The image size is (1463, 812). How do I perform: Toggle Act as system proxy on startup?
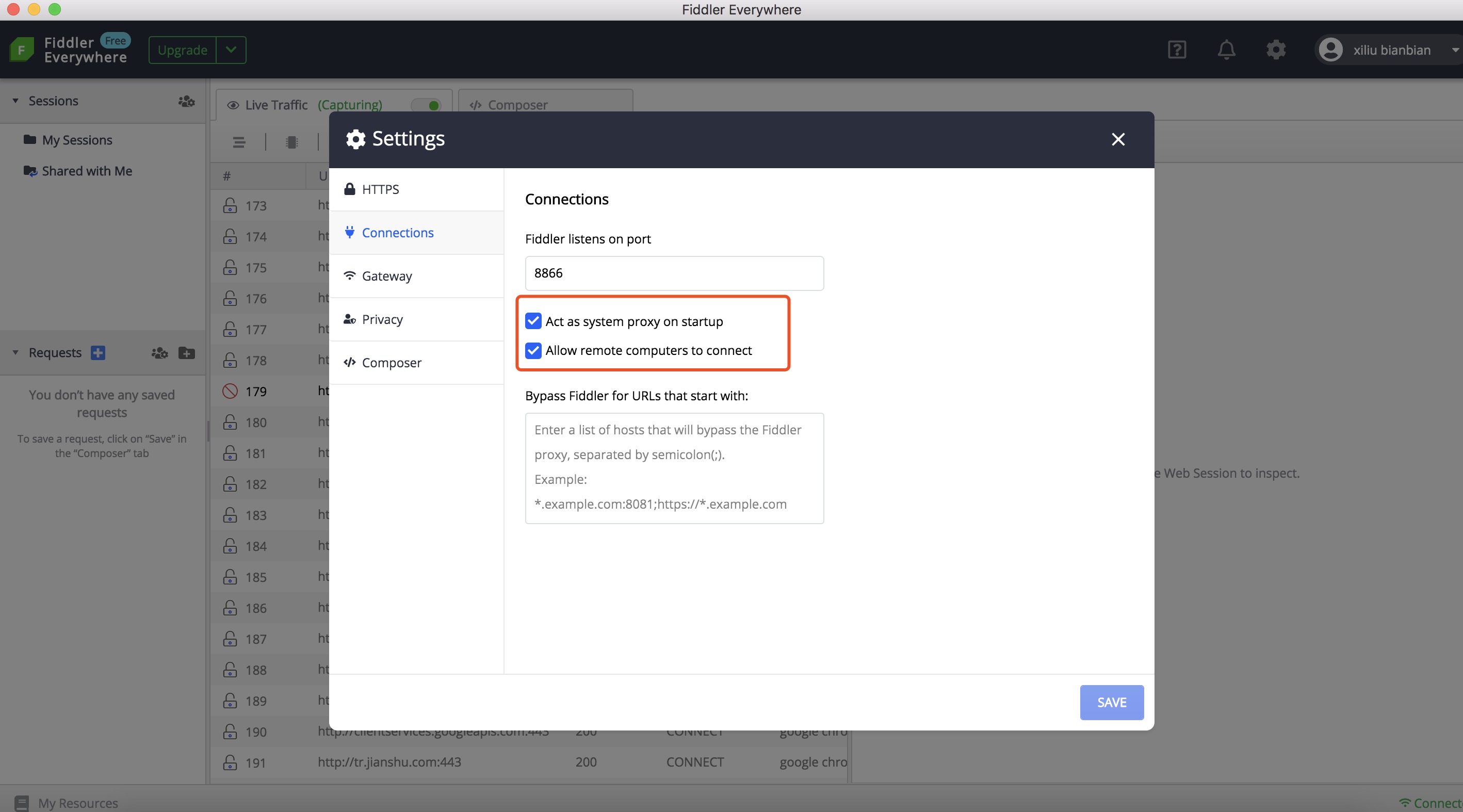[x=532, y=321]
